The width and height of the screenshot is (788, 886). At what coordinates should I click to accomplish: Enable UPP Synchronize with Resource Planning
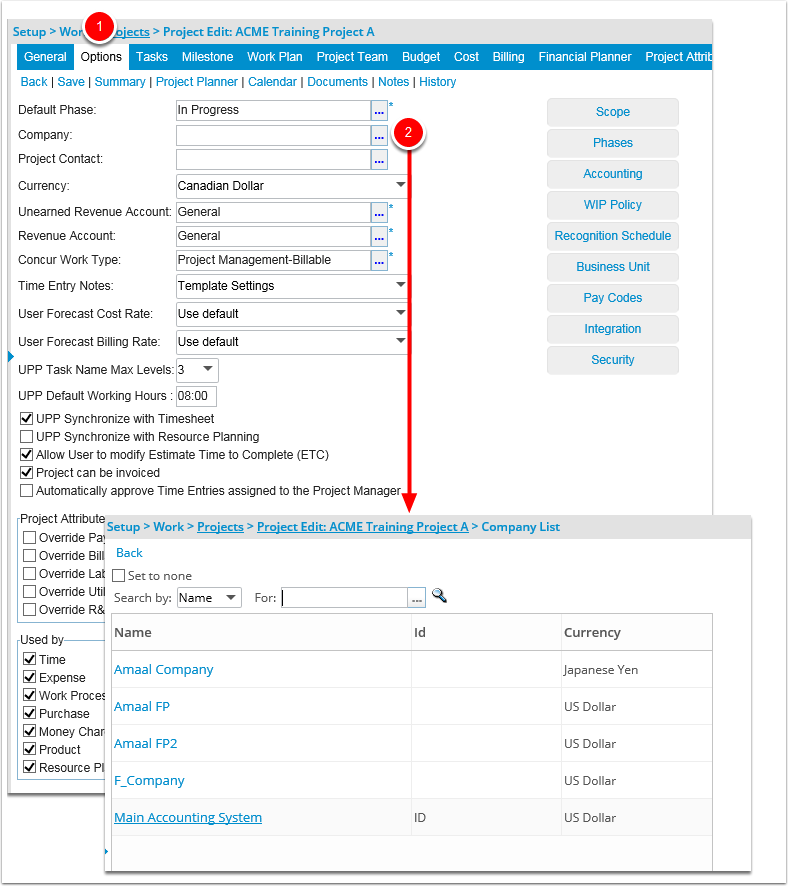pyautogui.click(x=26, y=437)
